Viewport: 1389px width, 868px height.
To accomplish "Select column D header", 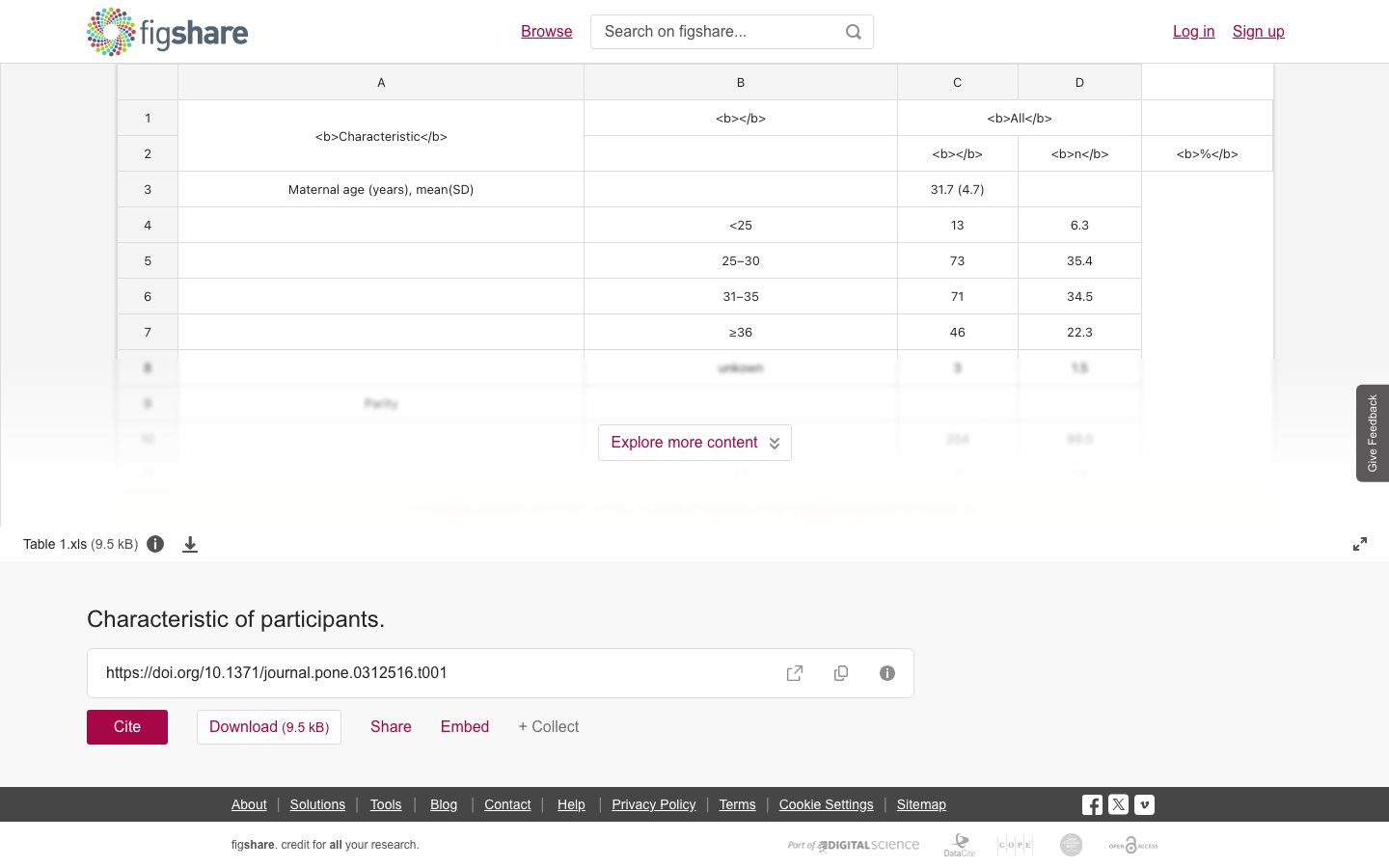I will click(1079, 83).
